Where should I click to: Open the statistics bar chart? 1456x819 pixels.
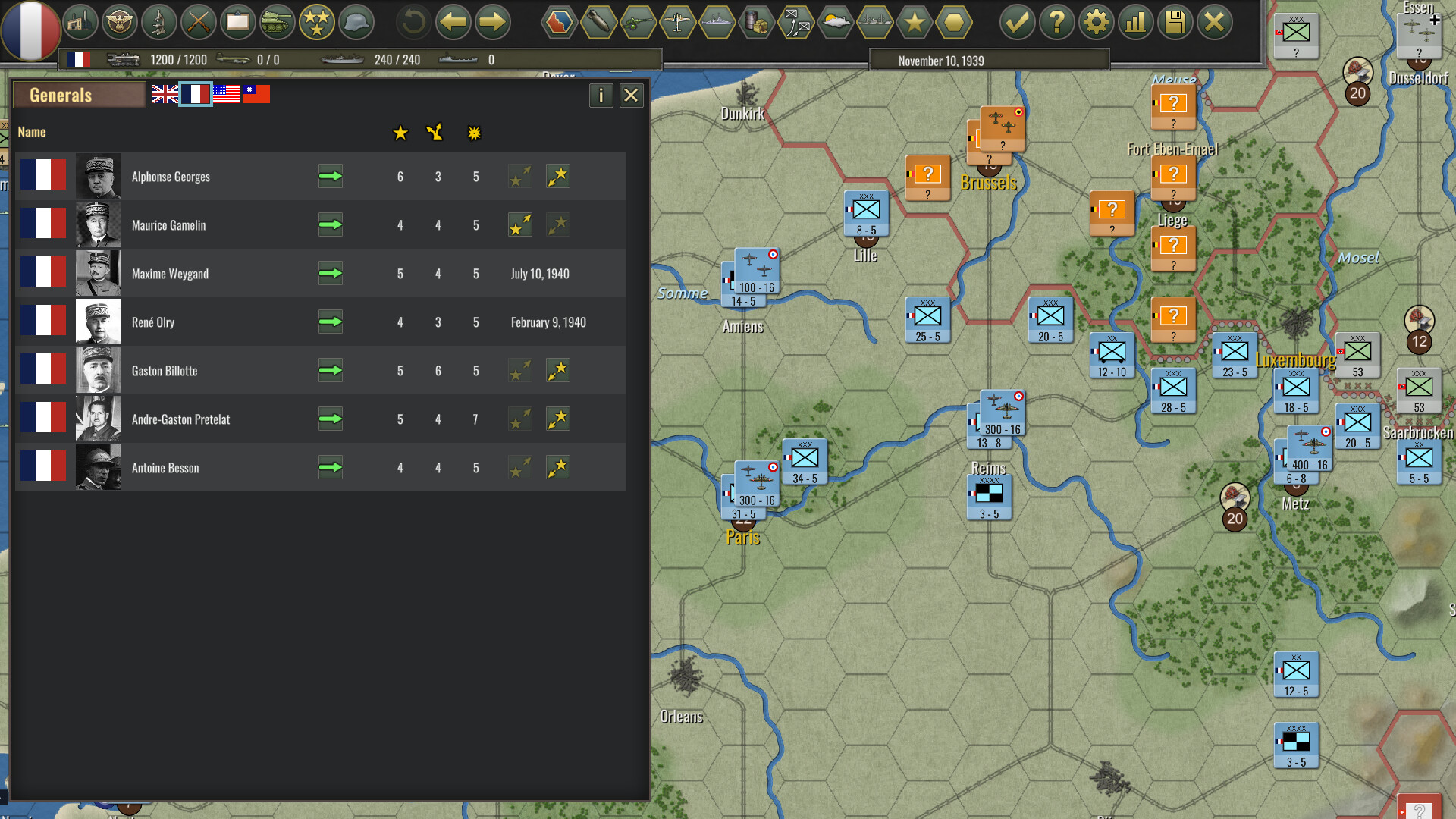pos(1136,22)
